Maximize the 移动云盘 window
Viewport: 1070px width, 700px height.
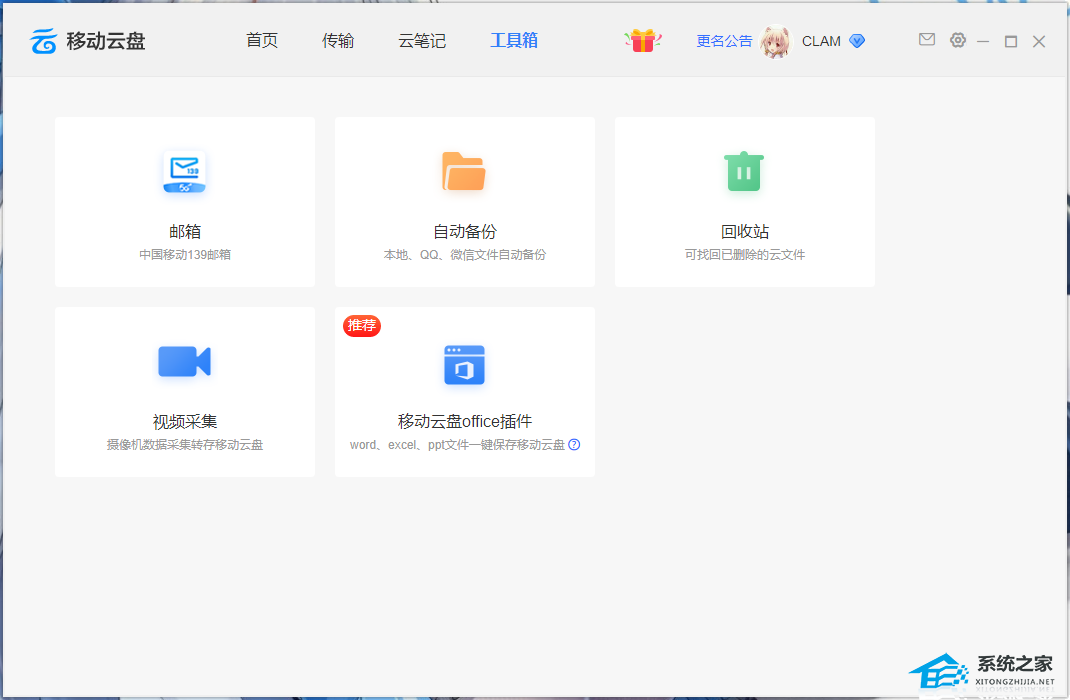[1011, 42]
